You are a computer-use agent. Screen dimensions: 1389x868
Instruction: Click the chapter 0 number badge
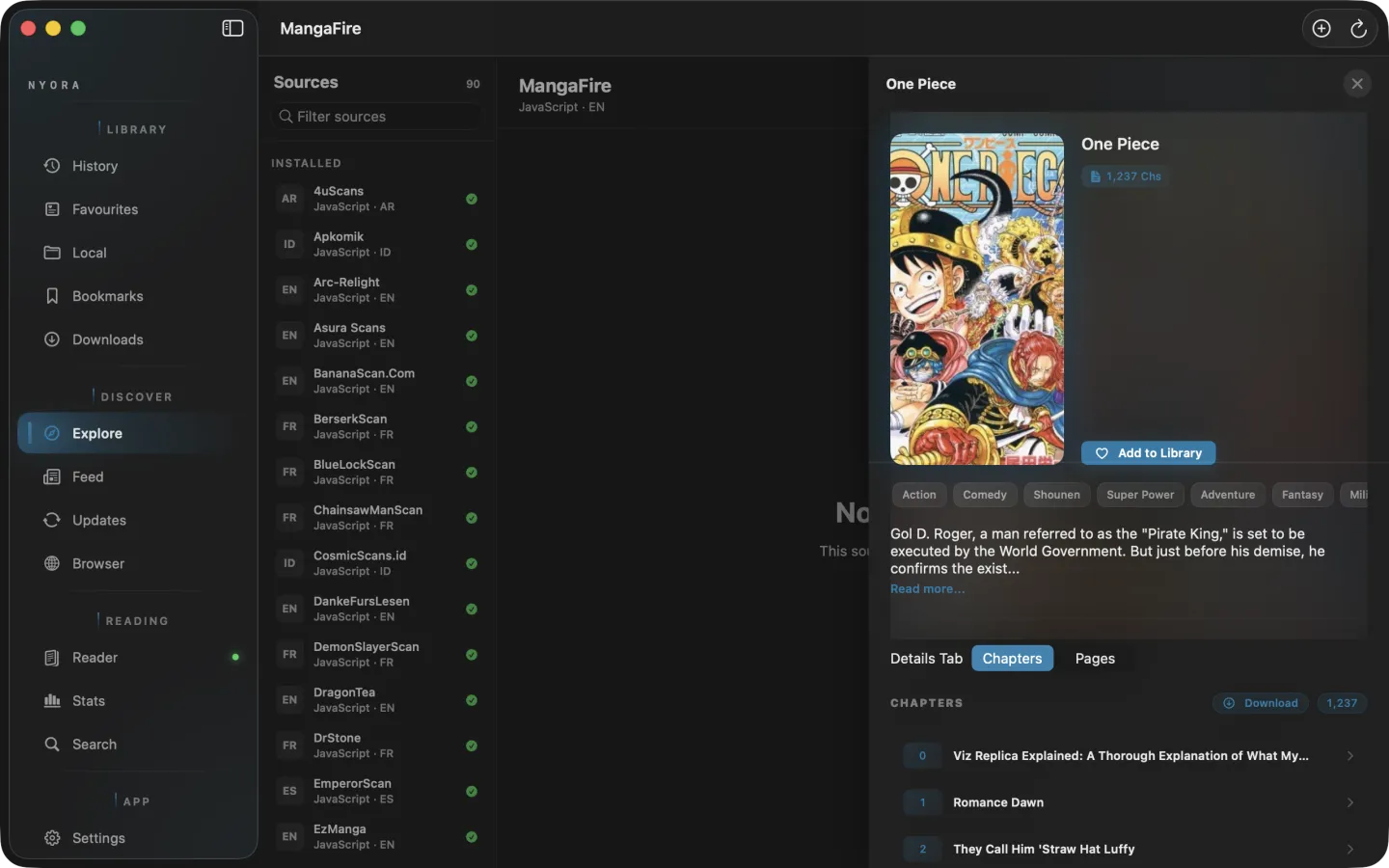tap(922, 756)
